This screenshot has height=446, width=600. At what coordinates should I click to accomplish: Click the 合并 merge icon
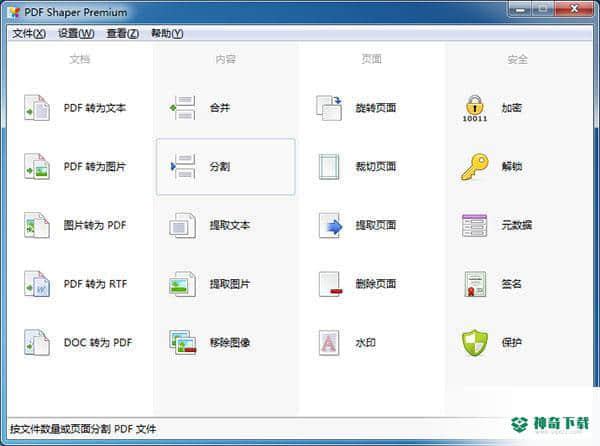(183, 108)
